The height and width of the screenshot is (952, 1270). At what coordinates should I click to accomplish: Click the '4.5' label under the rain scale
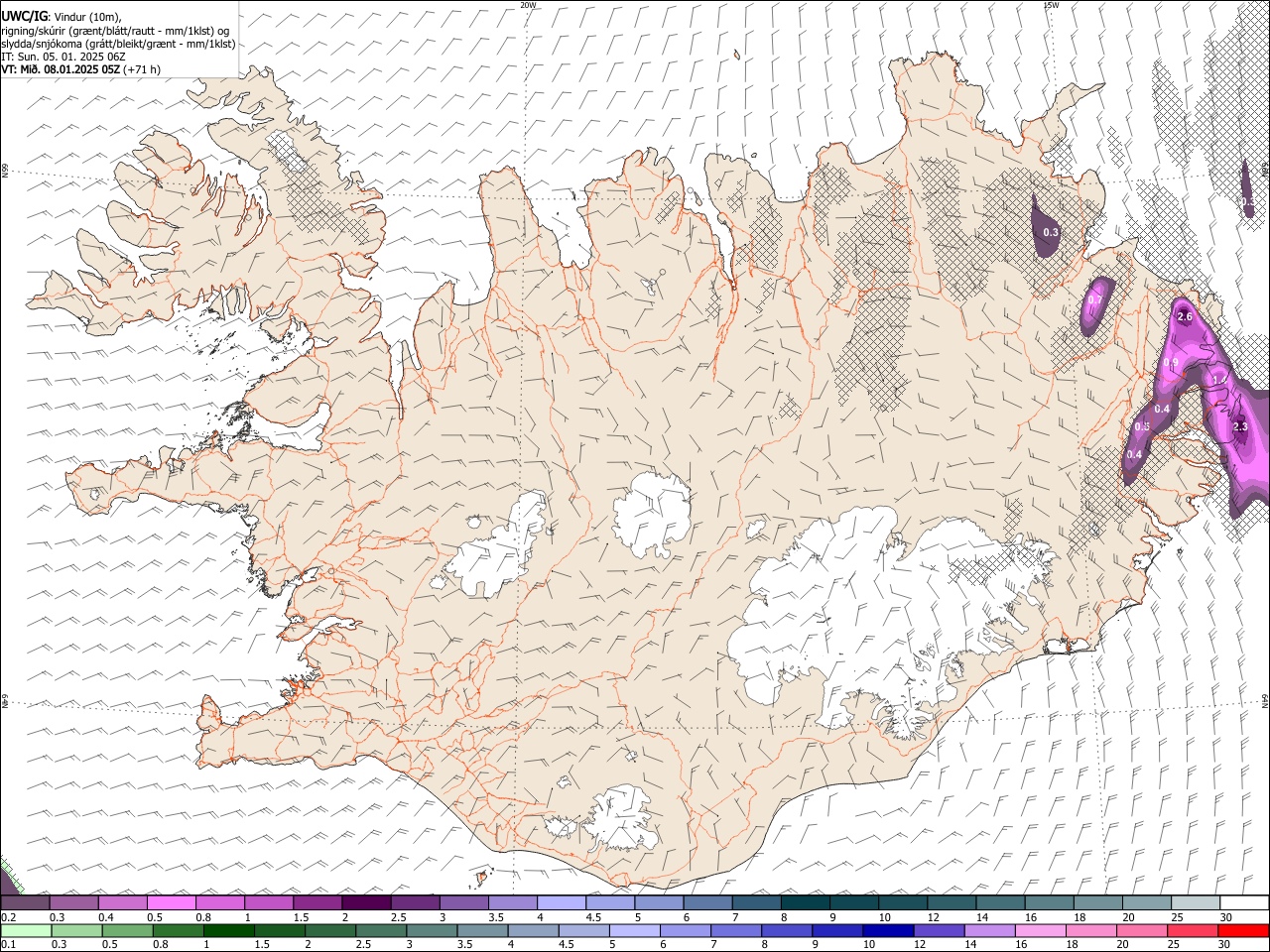coord(567,944)
